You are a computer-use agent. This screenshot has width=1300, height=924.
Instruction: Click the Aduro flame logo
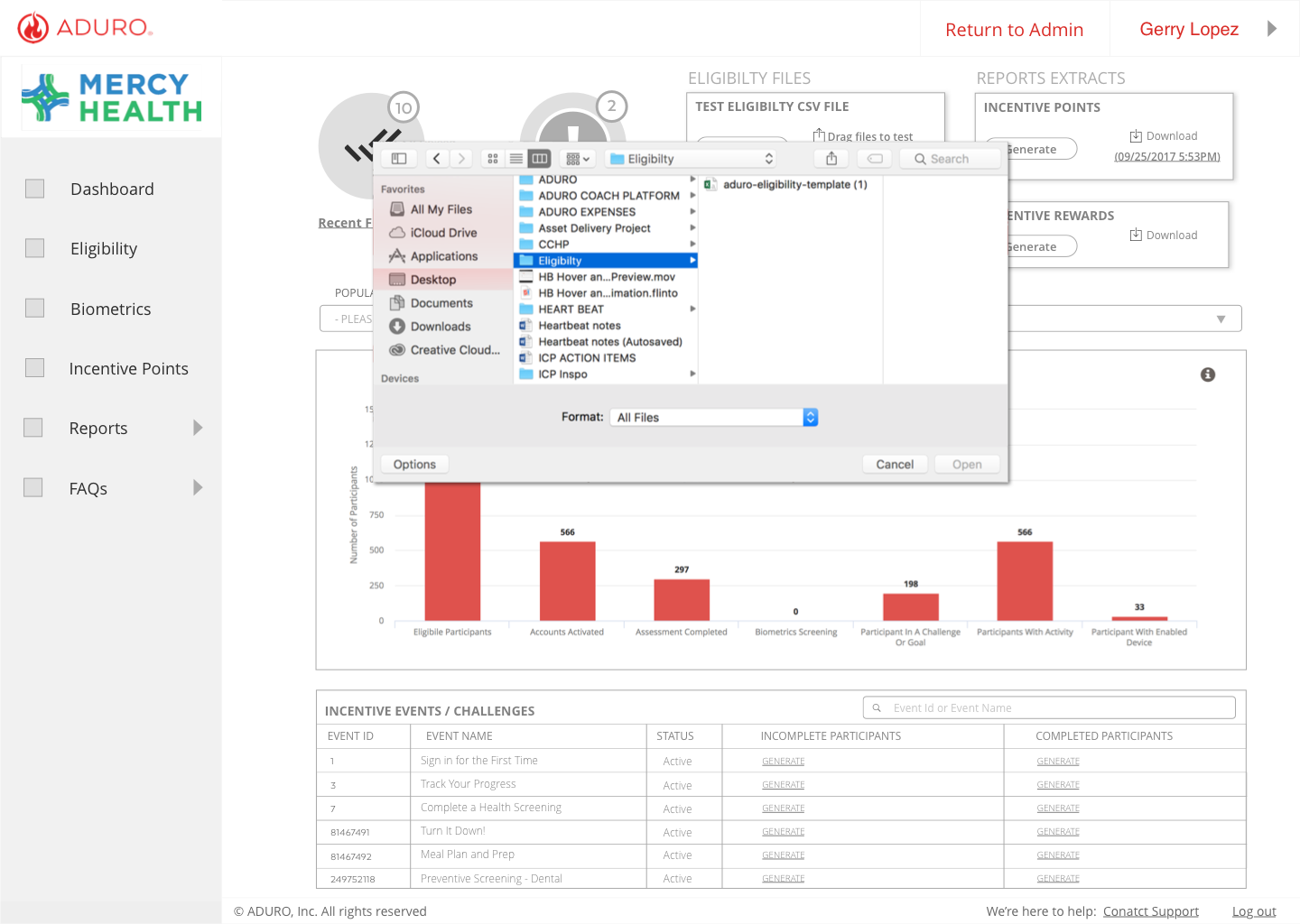click(x=33, y=28)
